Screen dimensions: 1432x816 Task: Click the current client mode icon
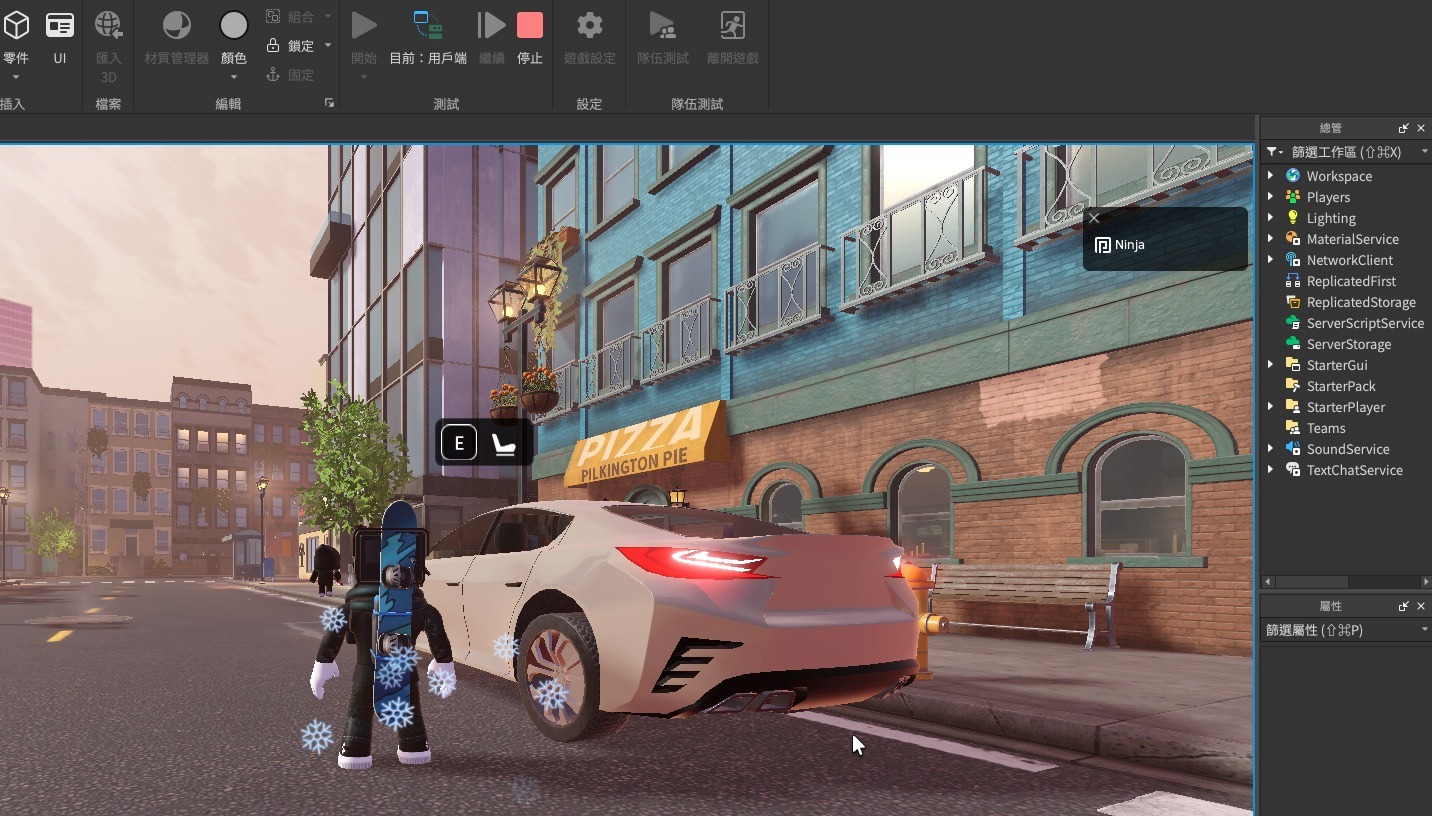tap(428, 26)
